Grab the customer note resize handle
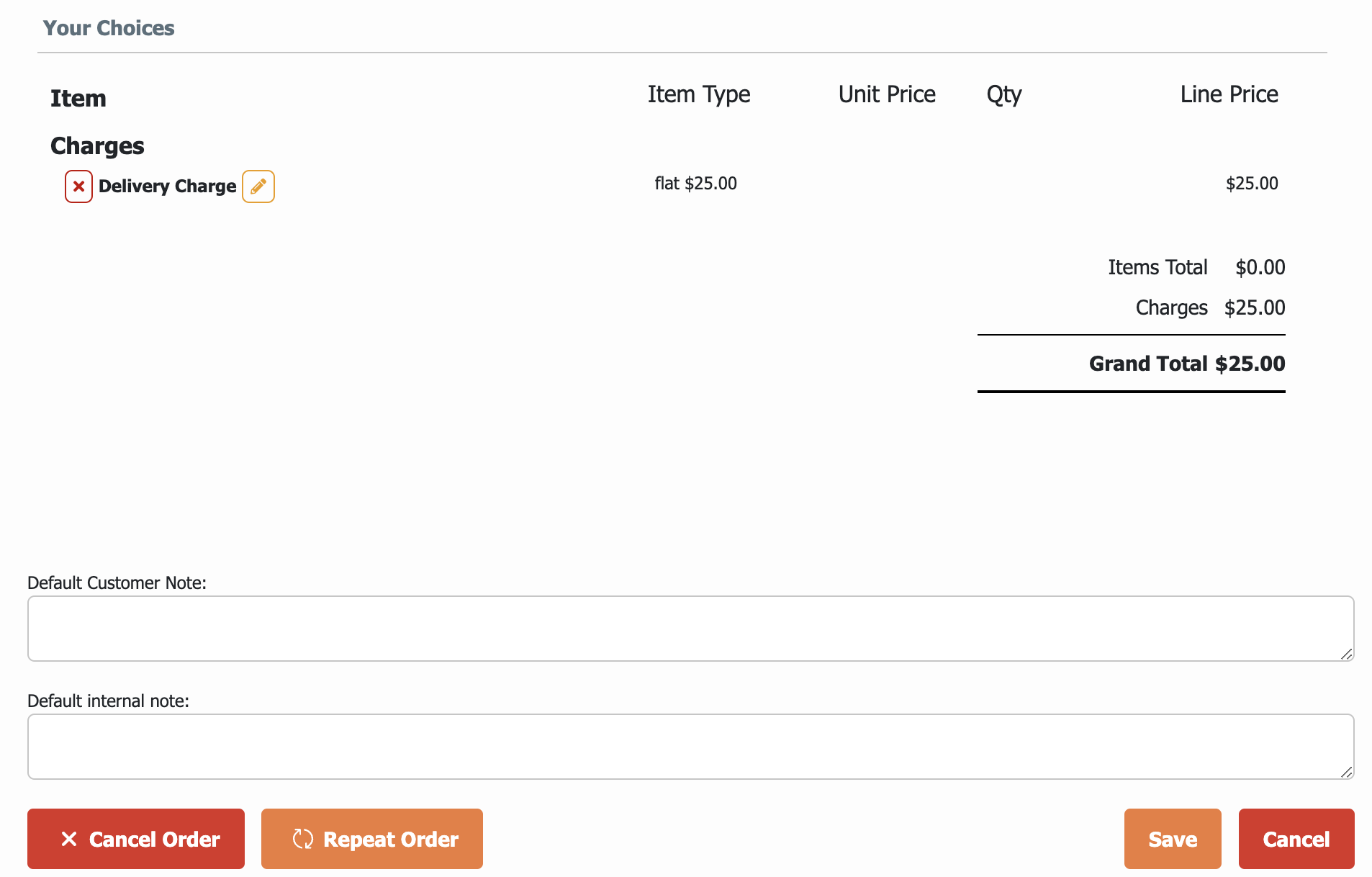 (x=1346, y=654)
